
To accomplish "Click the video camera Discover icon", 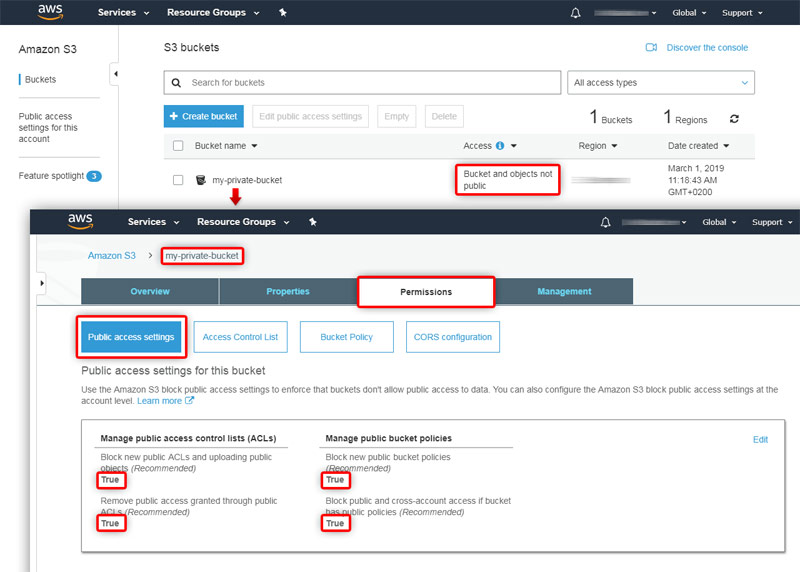I will coord(651,47).
